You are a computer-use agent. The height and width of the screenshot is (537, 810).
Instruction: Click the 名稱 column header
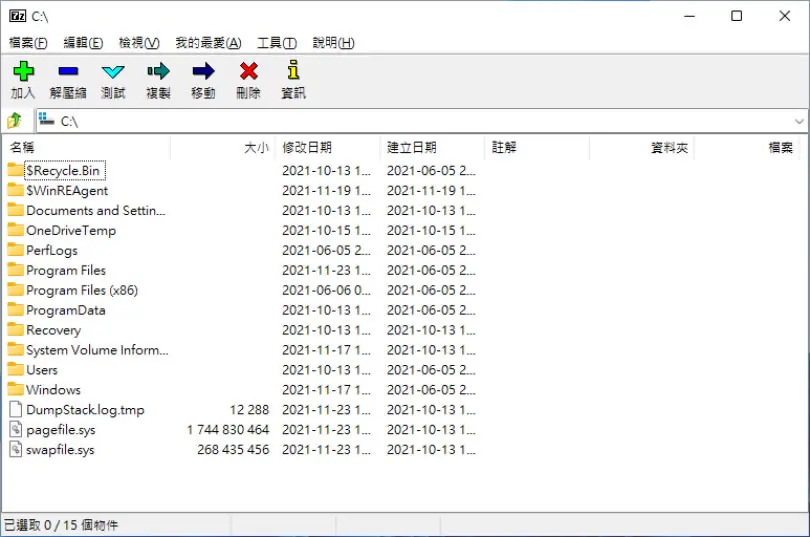(x=87, y=148)
